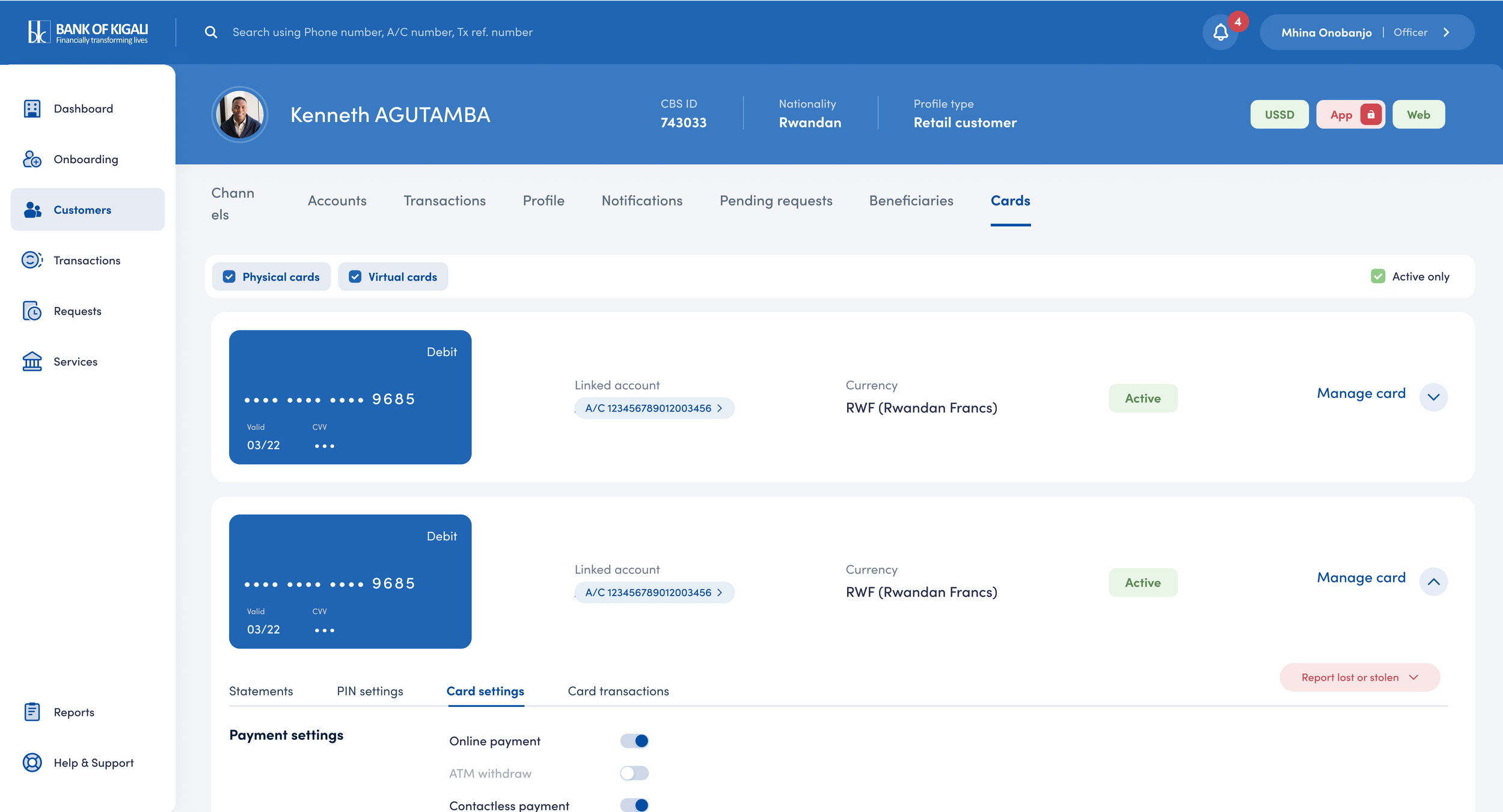Click the Requests clock icon
This screenshot has width=1503, height=812.
(32, 311)
